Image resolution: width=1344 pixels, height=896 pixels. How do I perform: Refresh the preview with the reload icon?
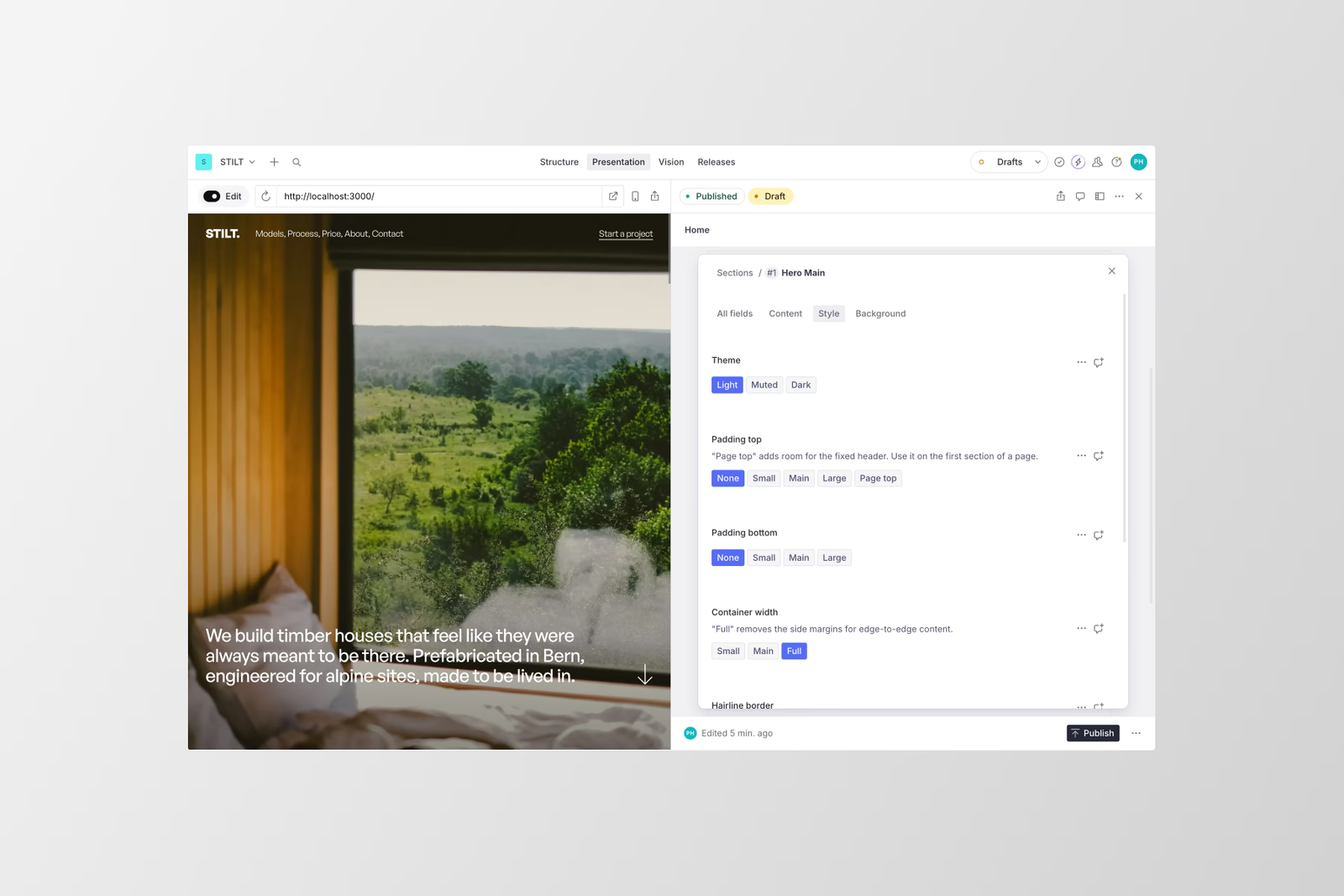click(x=265, y=196)
